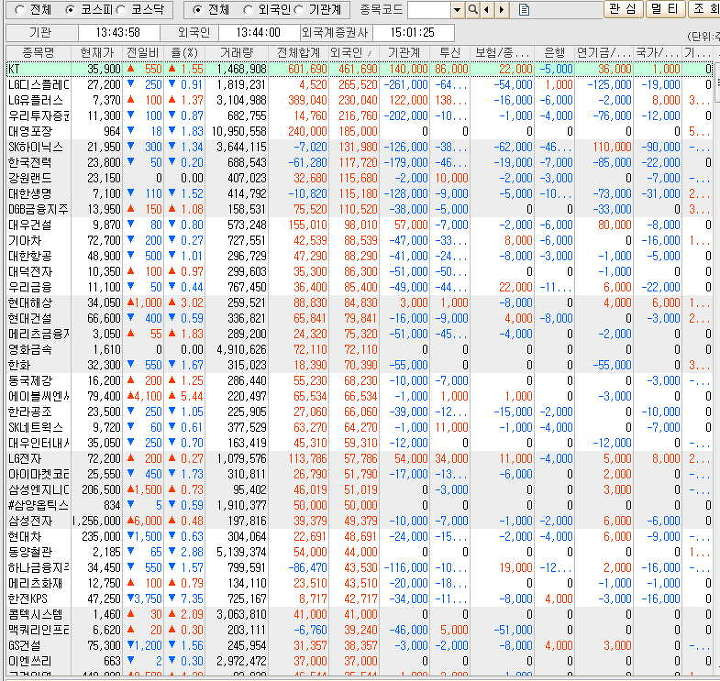Select the 현대건설 stock name
Screen dimensions: 720x681
30,319
